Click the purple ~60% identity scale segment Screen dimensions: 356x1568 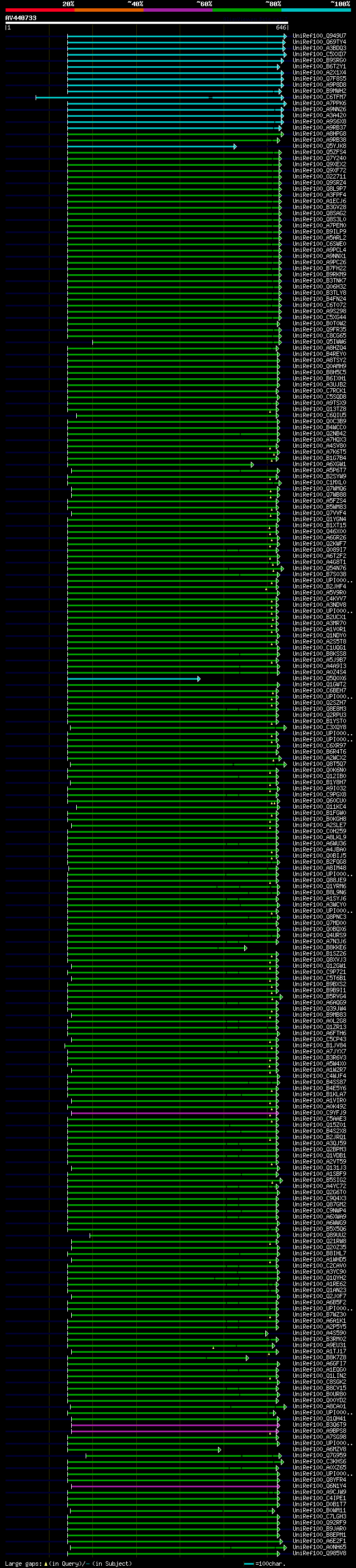coord(177,10)
